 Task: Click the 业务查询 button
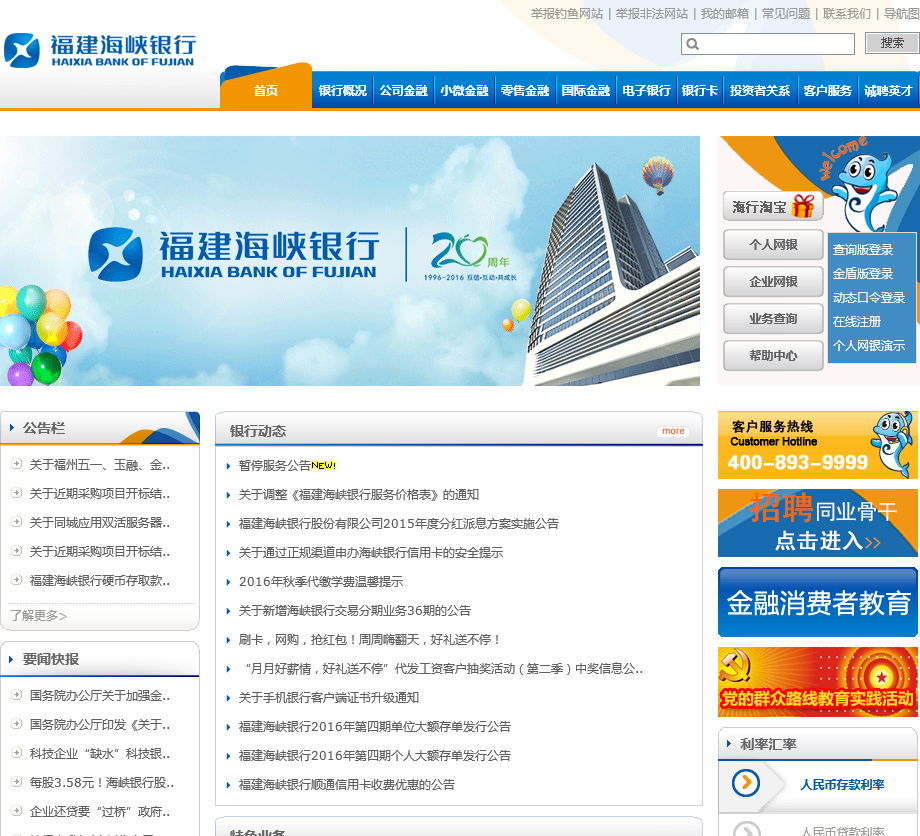click(x=773, y=319)
